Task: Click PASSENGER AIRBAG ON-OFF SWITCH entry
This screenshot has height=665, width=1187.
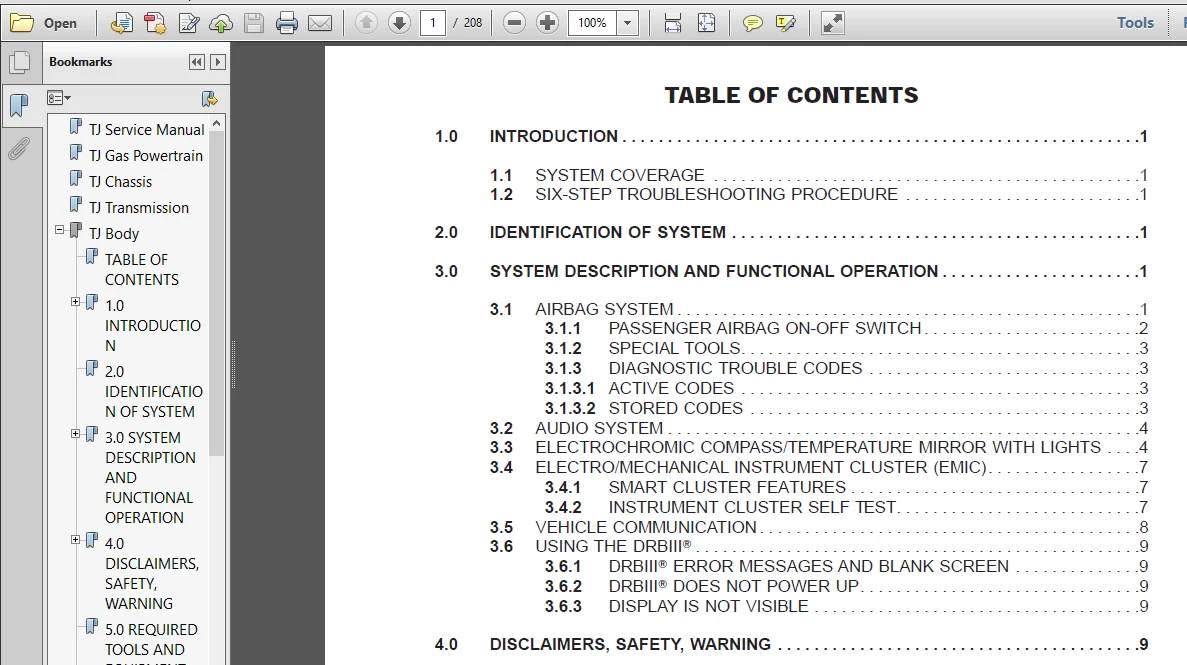Action: [846, 329]
